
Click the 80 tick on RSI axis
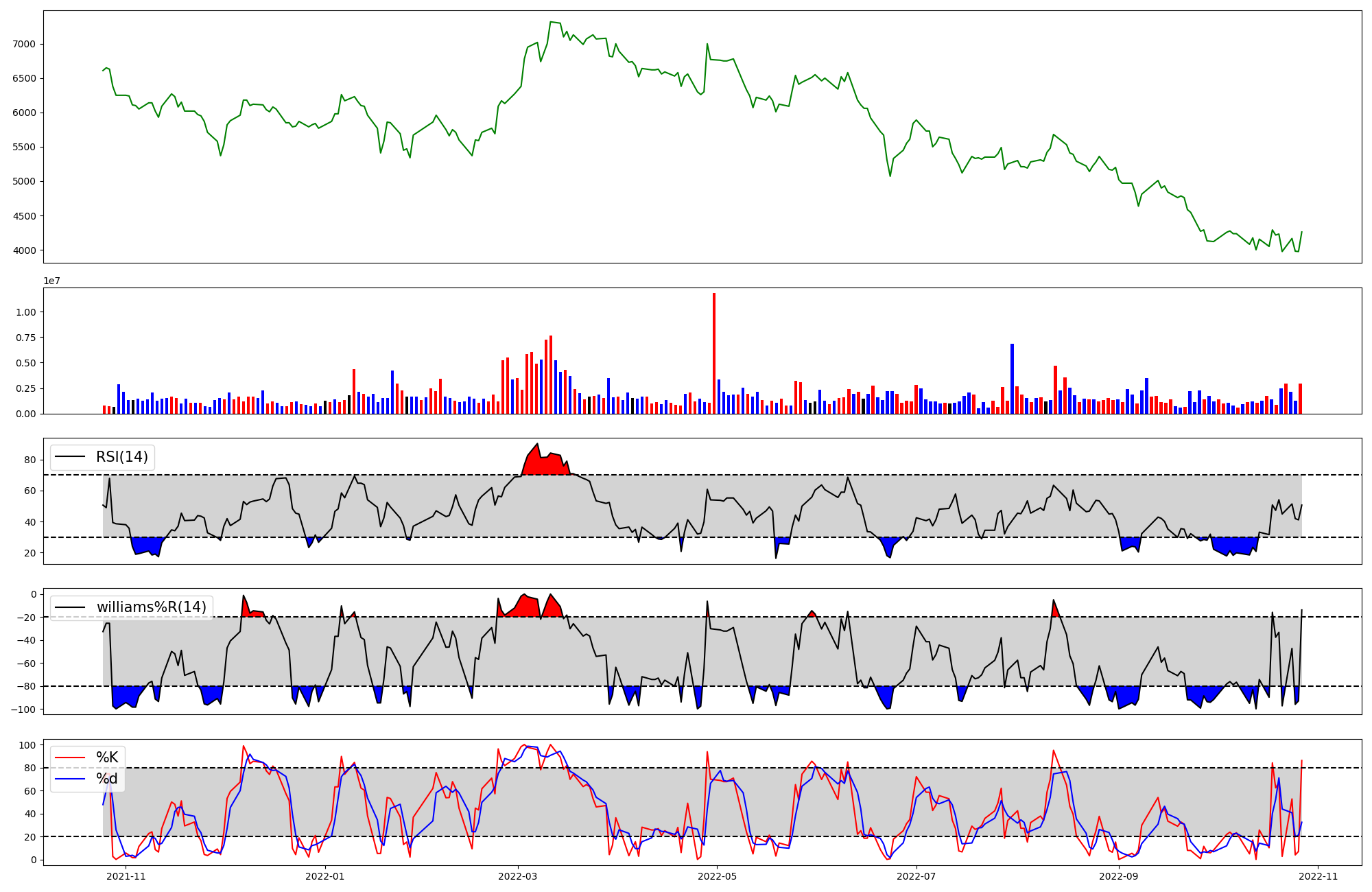pyautogui.click(x=30, y=460)
